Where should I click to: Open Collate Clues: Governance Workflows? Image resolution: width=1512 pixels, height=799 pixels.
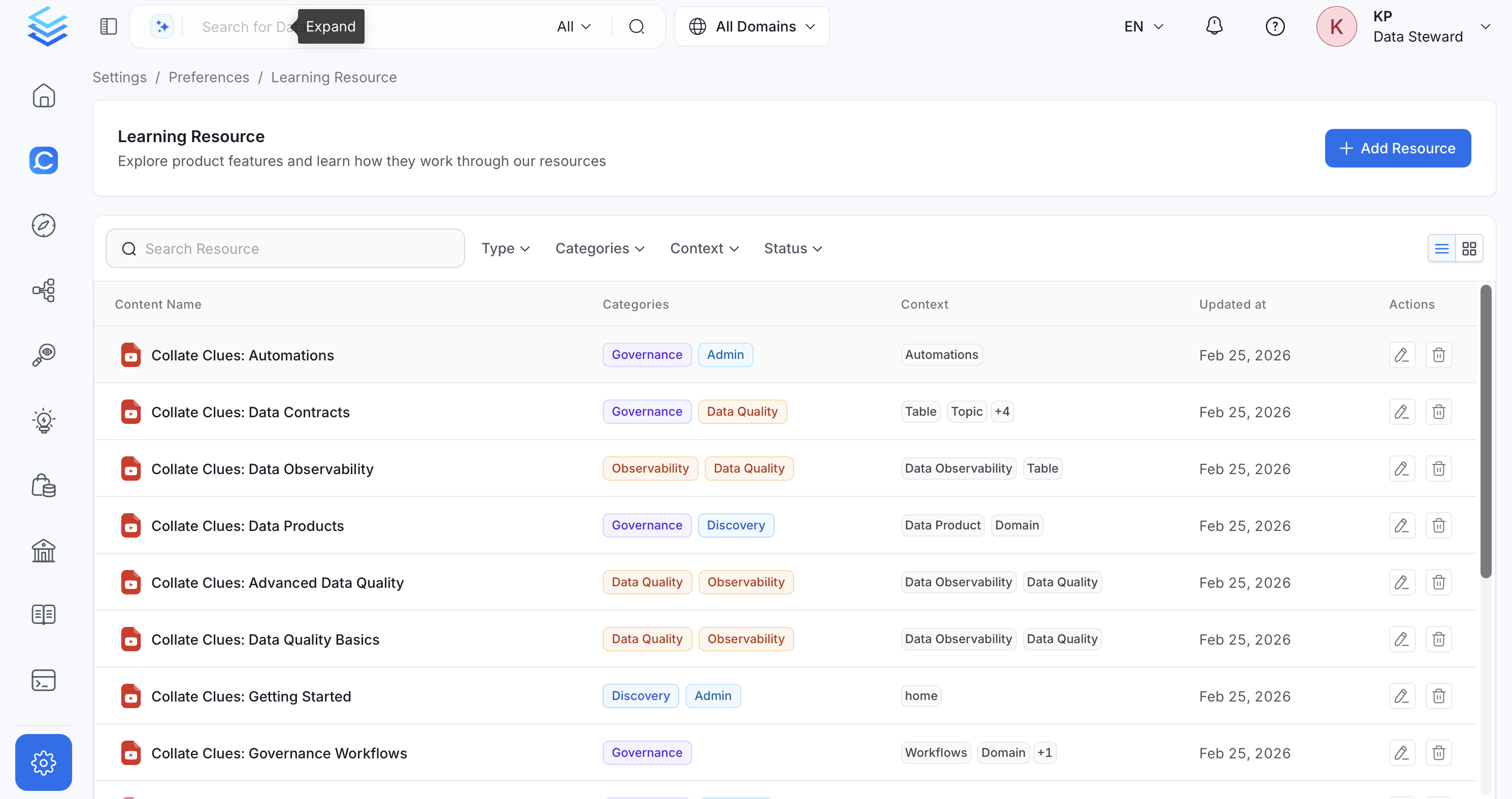(x=279, y=754)
